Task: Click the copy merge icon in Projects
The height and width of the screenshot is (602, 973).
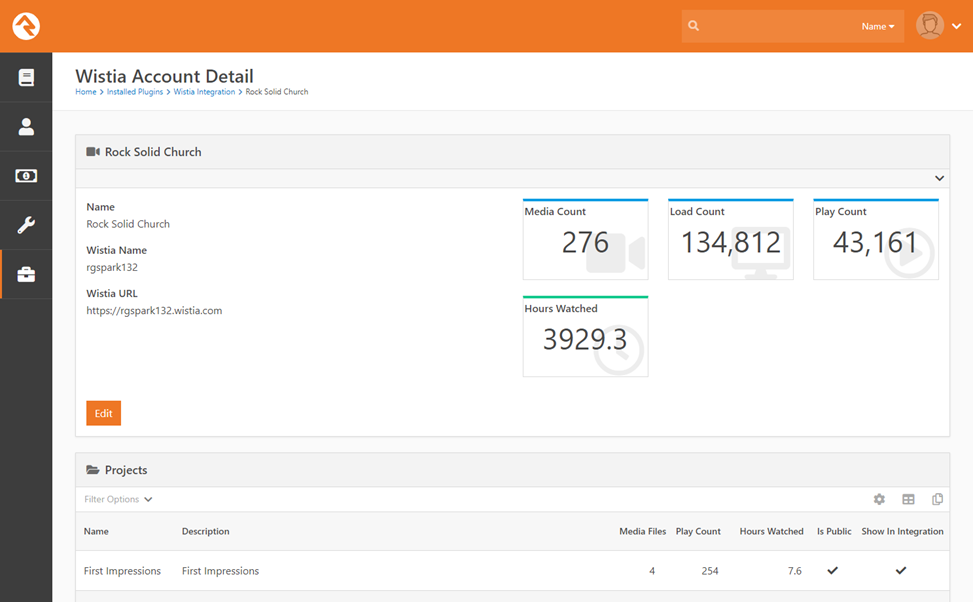Action: (938, 499)
